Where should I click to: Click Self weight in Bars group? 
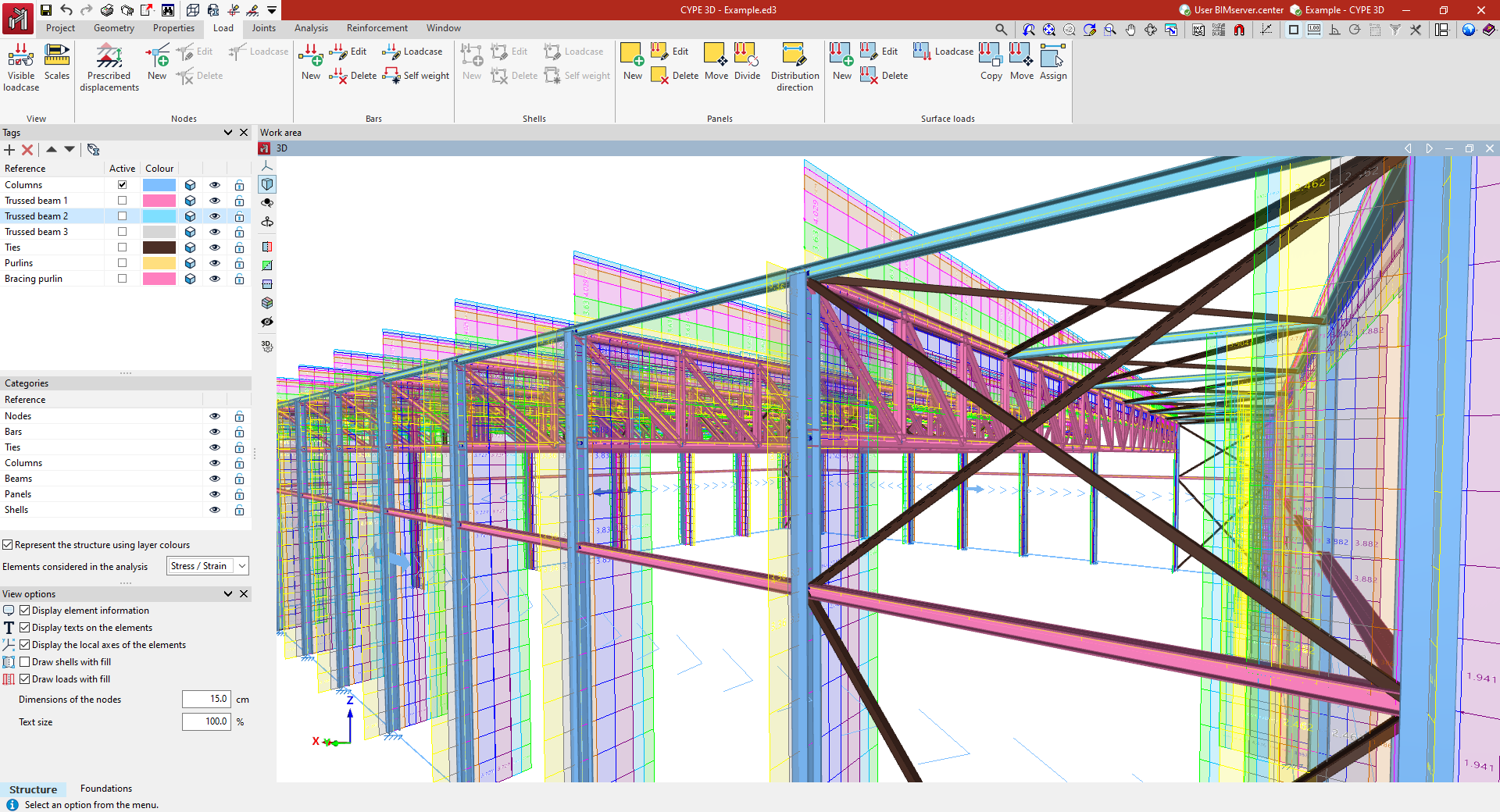pos(416,76)
